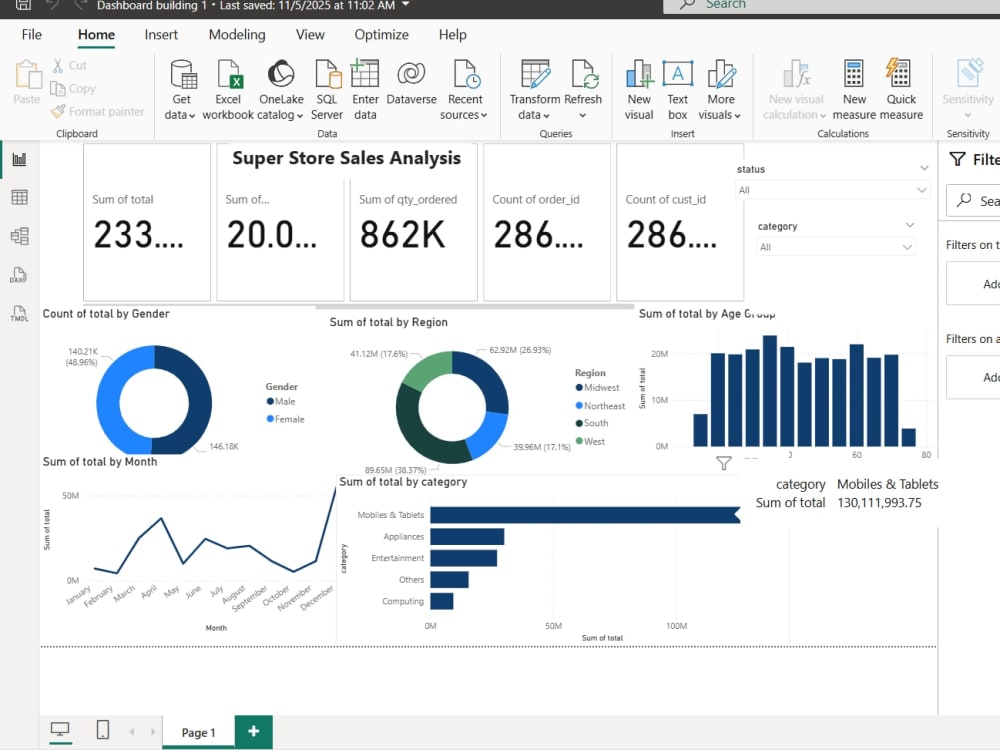Switch to desktop layout view

coord(60,730)
